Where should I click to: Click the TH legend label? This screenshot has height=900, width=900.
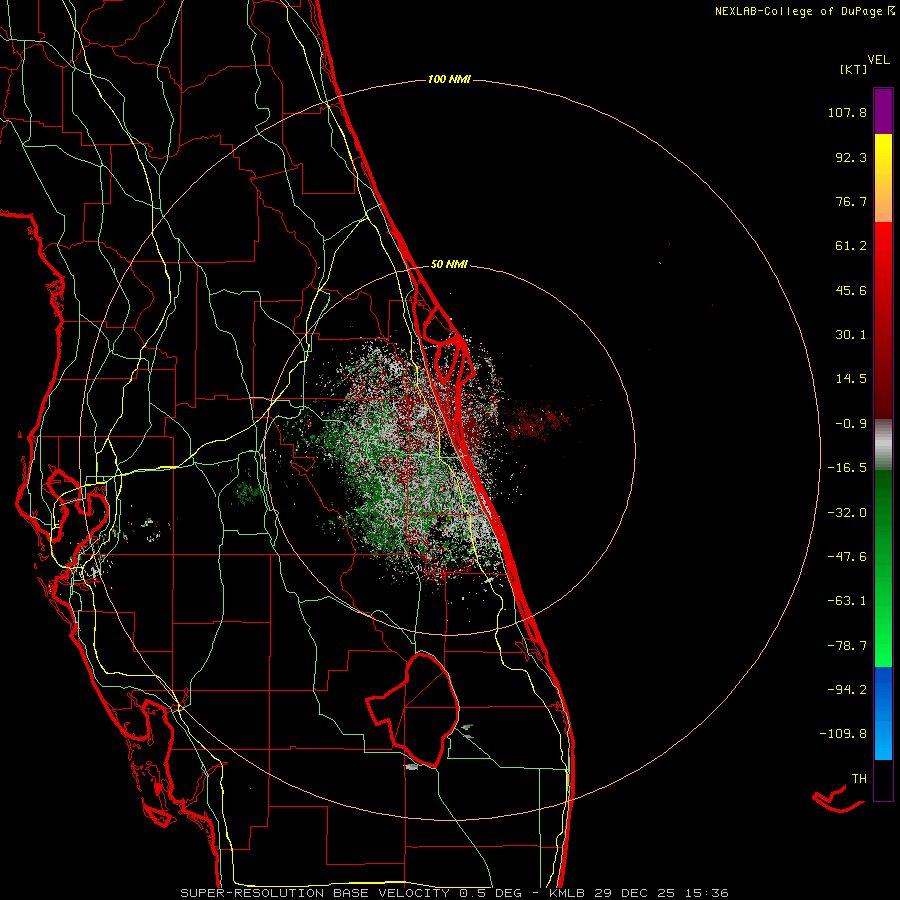tap(859, 779)
